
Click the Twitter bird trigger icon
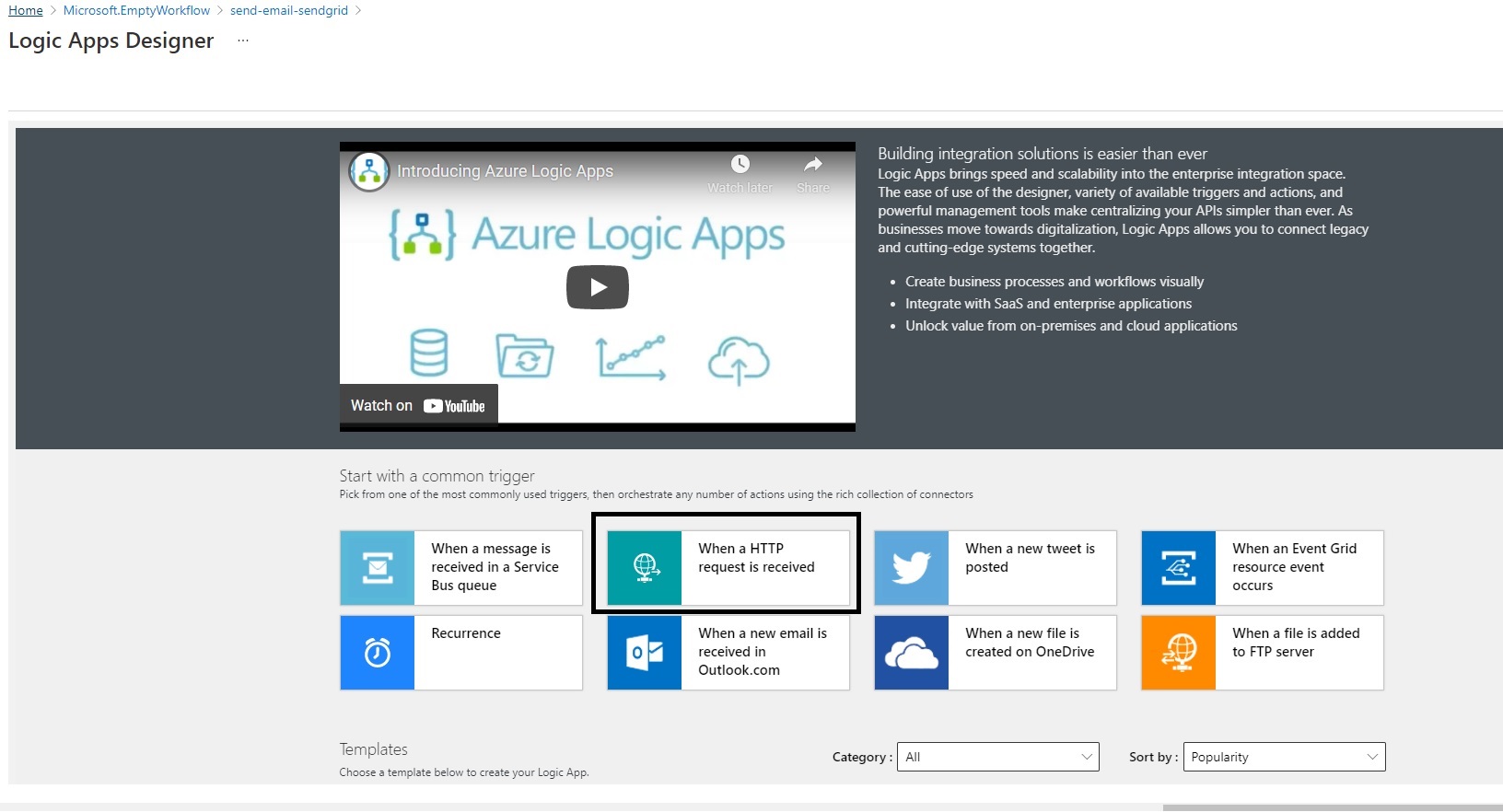click(x=912, y=568)
